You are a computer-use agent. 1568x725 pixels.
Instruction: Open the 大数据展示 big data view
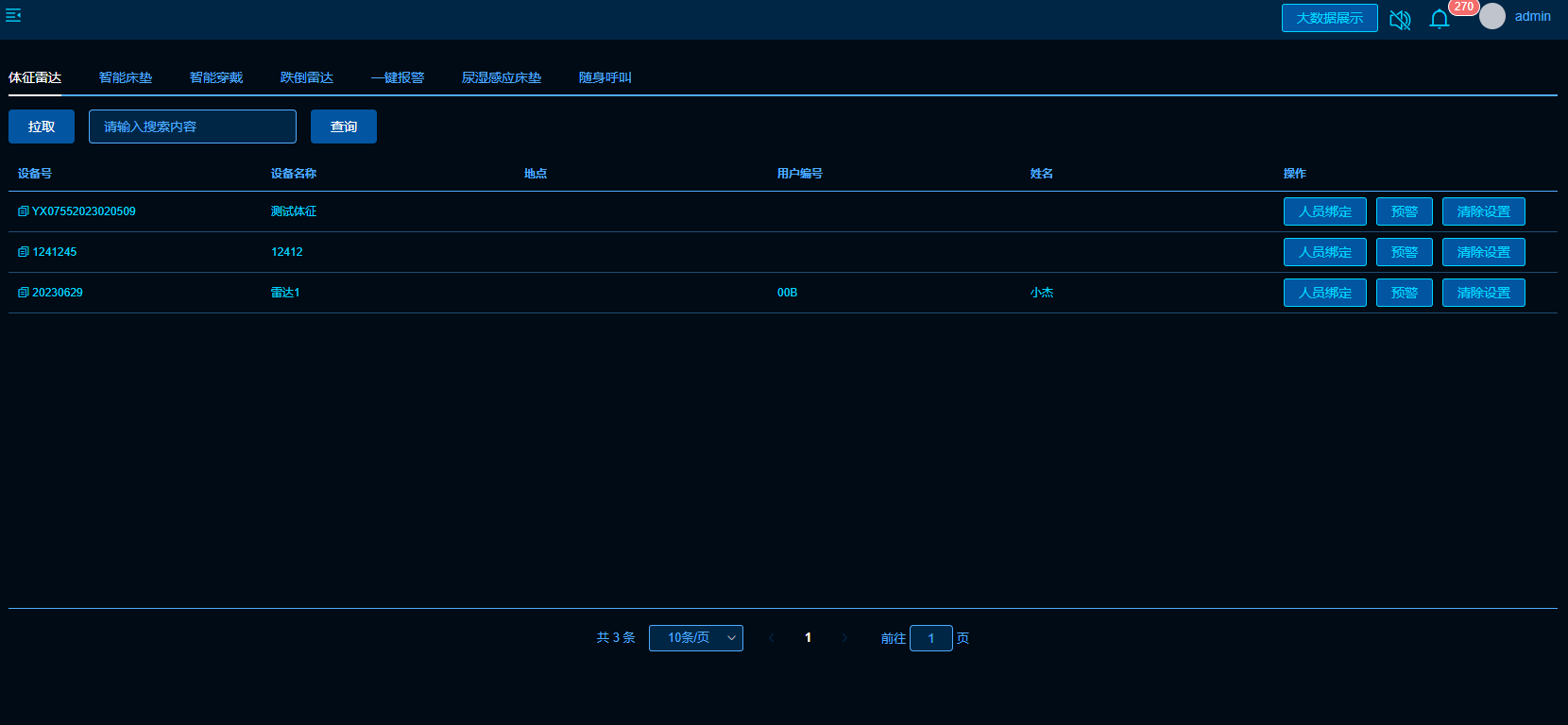coord(1329,18)
